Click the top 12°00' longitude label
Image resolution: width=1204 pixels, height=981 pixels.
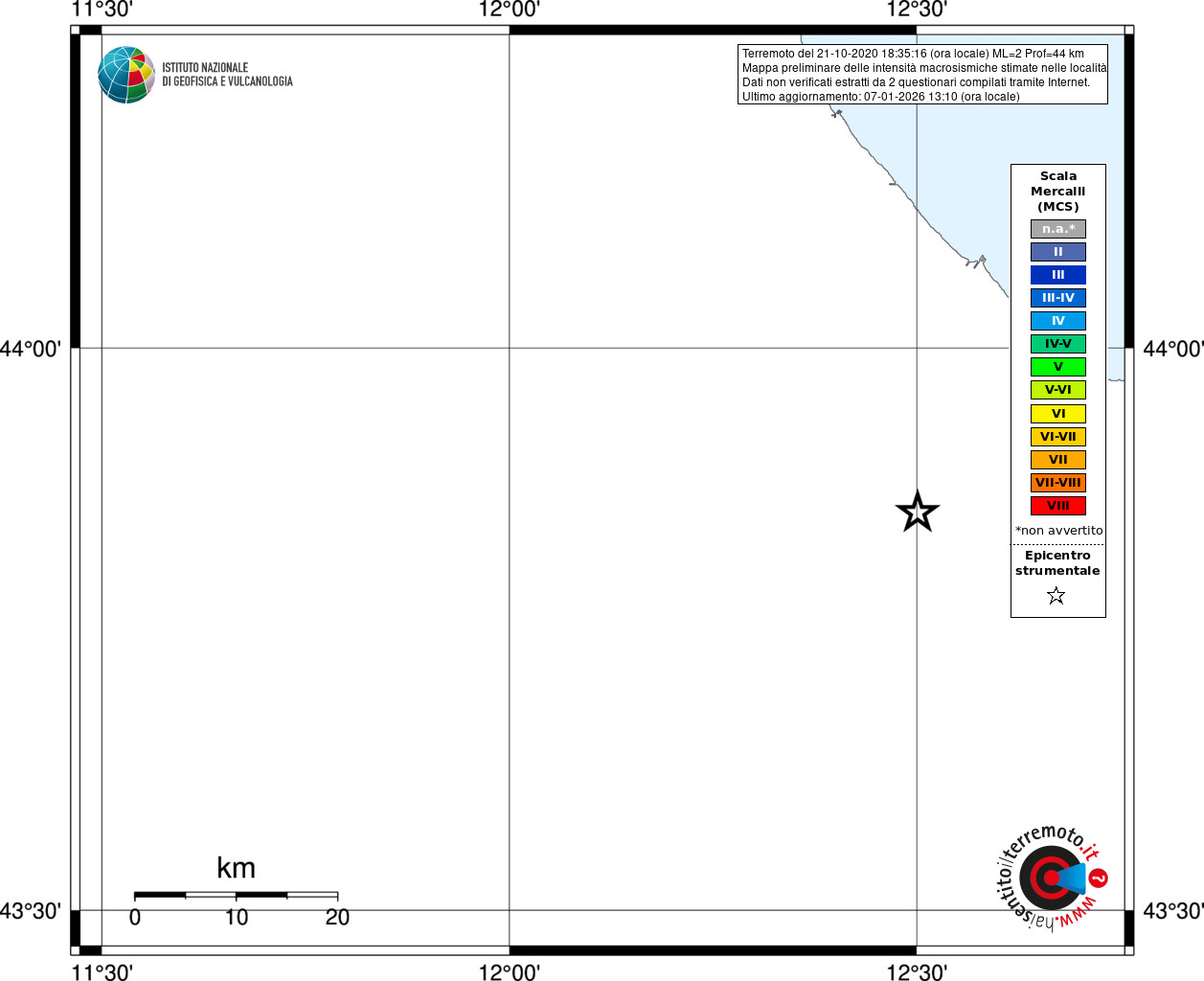tap(510, 10)
